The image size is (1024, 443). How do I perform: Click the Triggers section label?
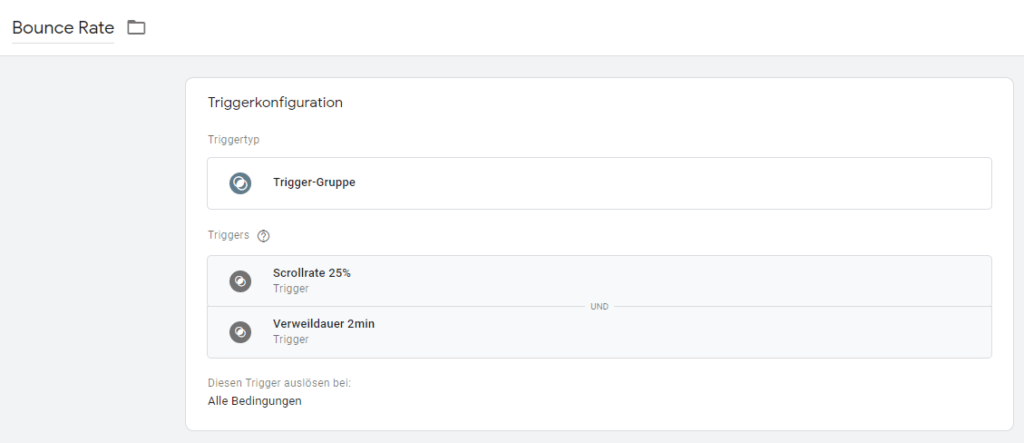coord(228,236)
